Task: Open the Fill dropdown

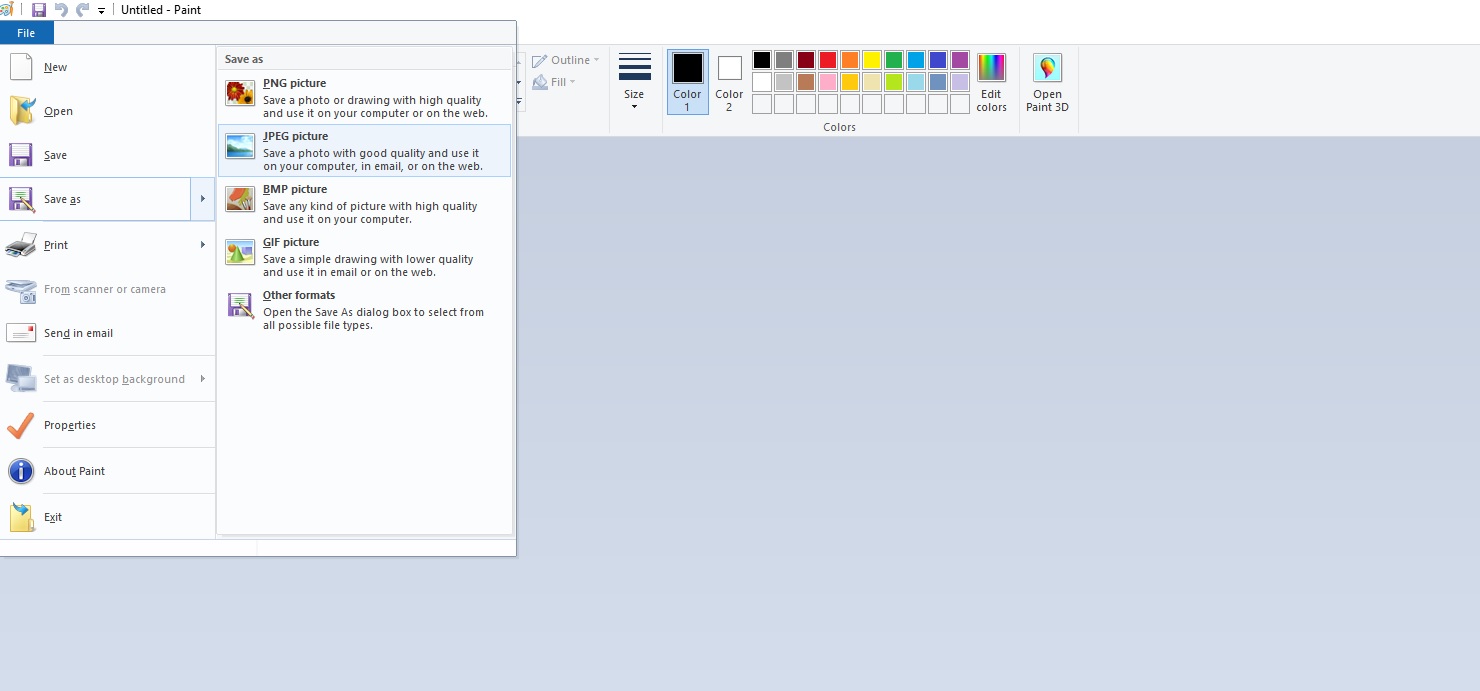Action: 554,82
